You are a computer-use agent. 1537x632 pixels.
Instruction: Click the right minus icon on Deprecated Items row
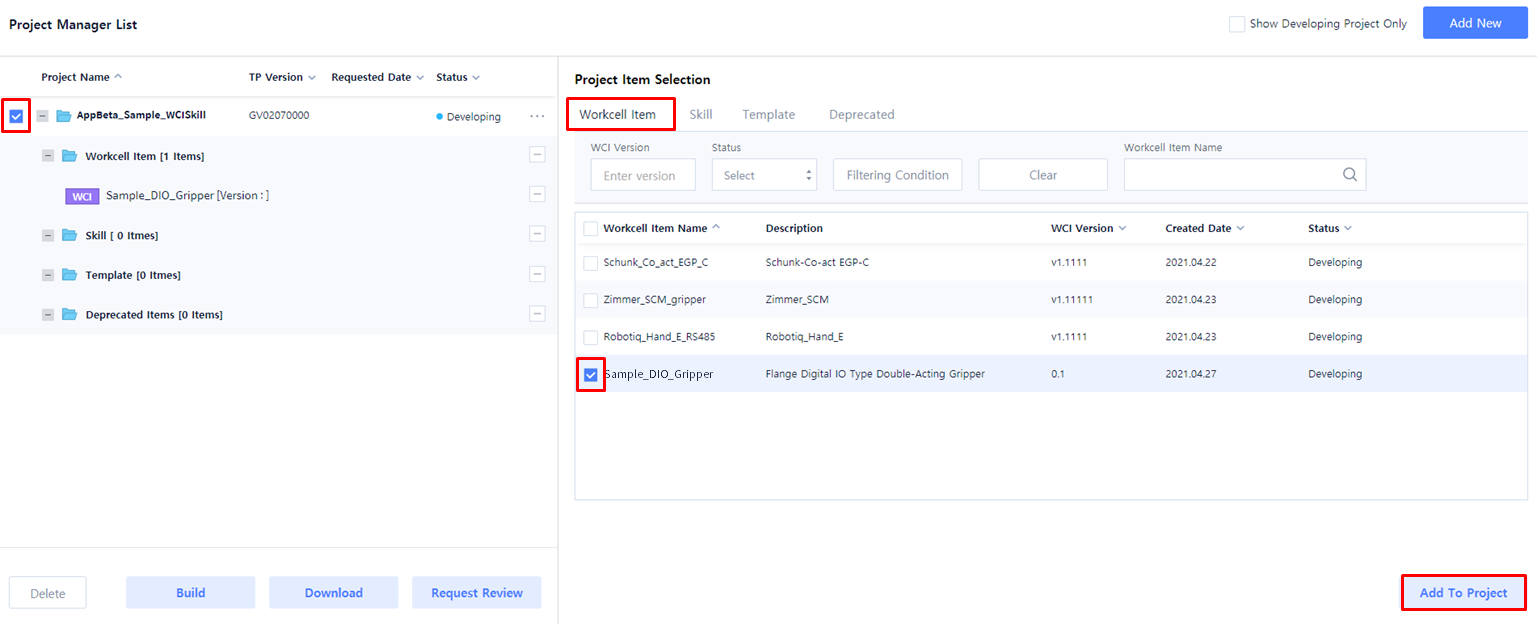537,314
